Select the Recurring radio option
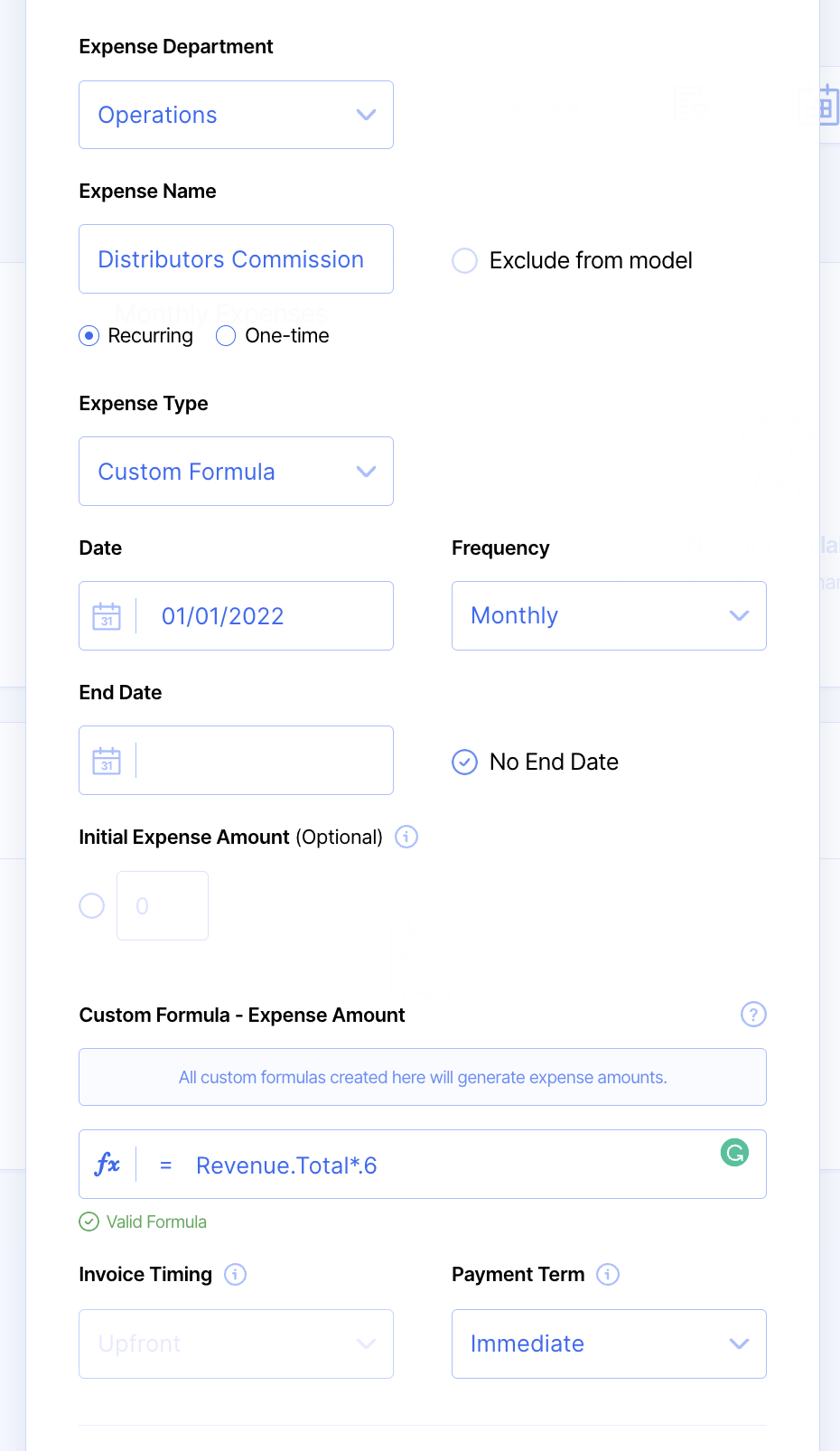This screenshot has height=1451, width=840. [x=89, y=336]
